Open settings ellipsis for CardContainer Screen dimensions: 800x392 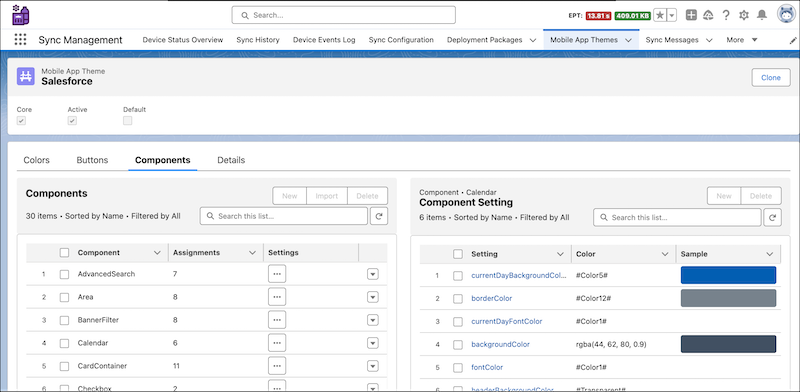pyautogui.click(x=277, y=366)
